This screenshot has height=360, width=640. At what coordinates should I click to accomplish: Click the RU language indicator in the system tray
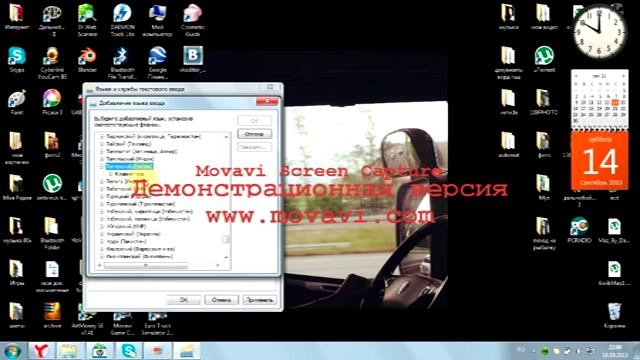521,350
